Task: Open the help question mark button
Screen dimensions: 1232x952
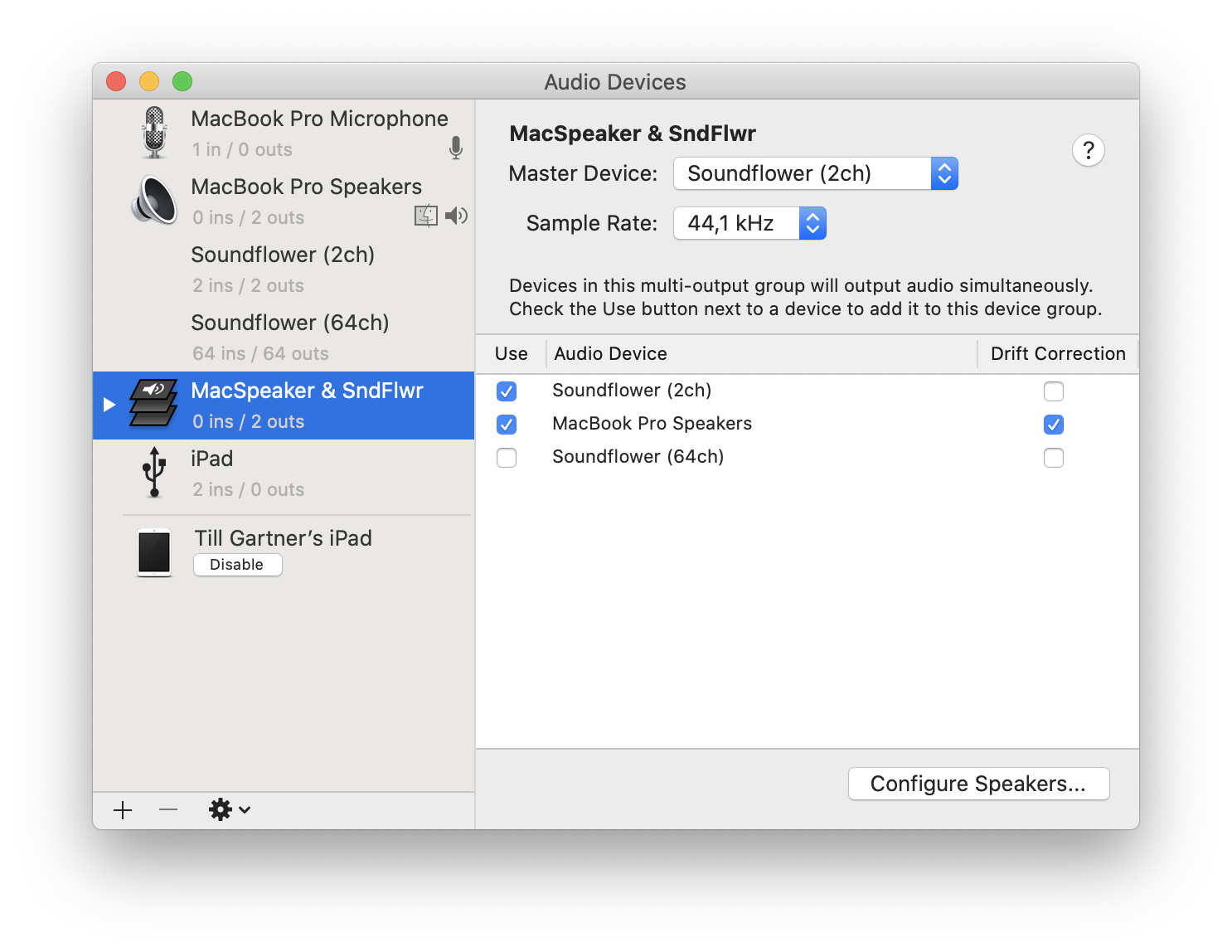Action: click(1088, 151)
